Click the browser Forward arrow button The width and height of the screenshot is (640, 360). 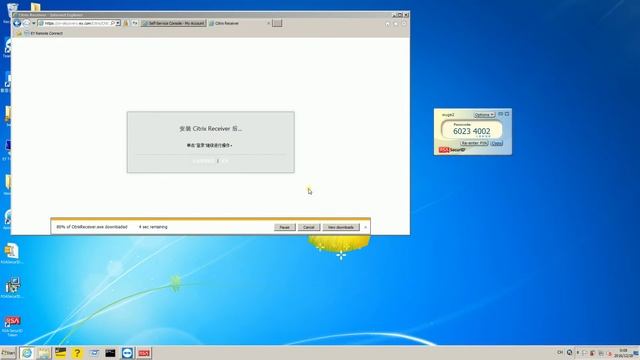coord(26,23)
